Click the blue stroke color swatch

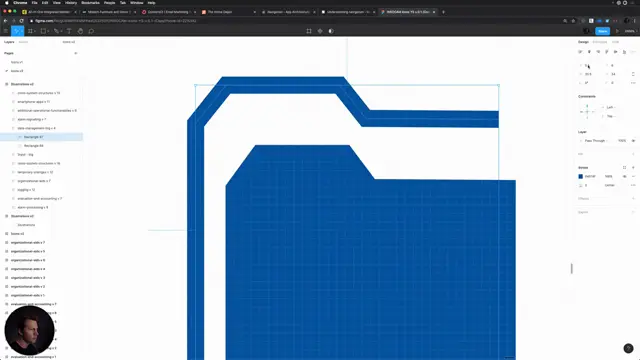(580, 176)
